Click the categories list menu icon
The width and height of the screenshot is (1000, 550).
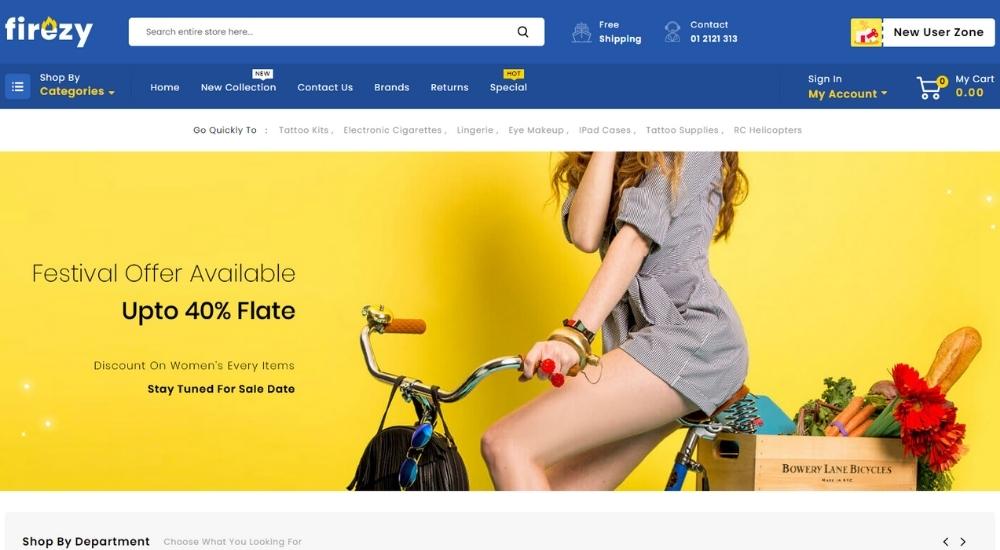(18, 86)
